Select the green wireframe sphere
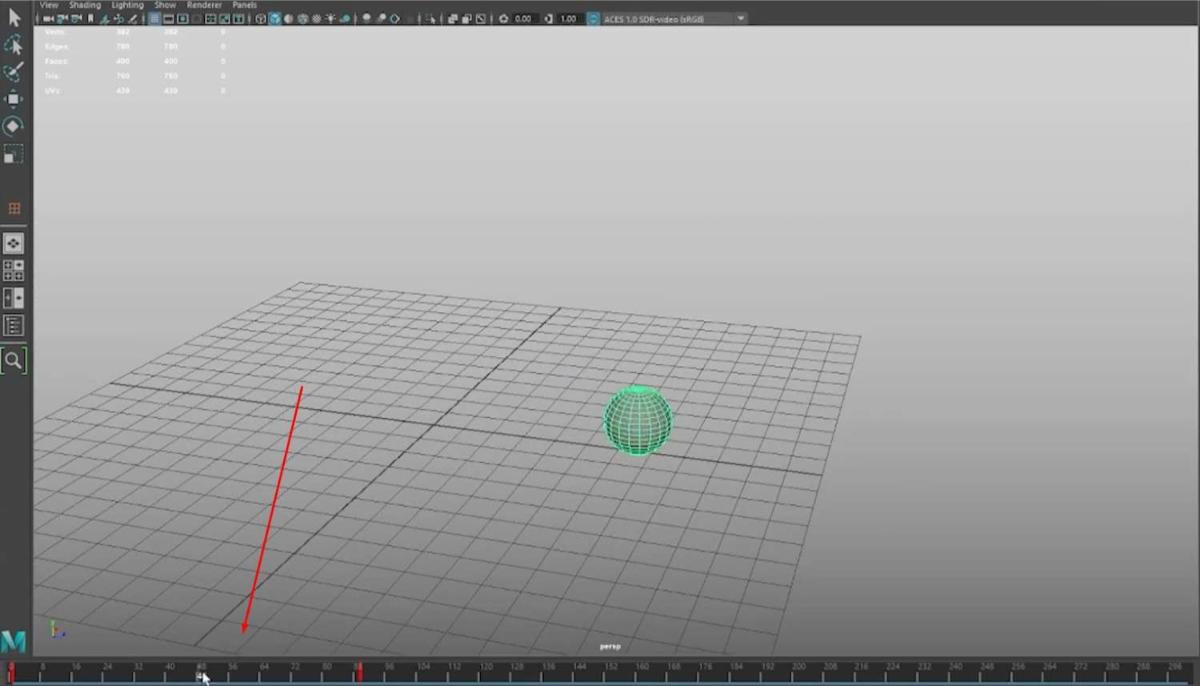The height and width of the screenshot is (686, 1200). pos(637,421)
